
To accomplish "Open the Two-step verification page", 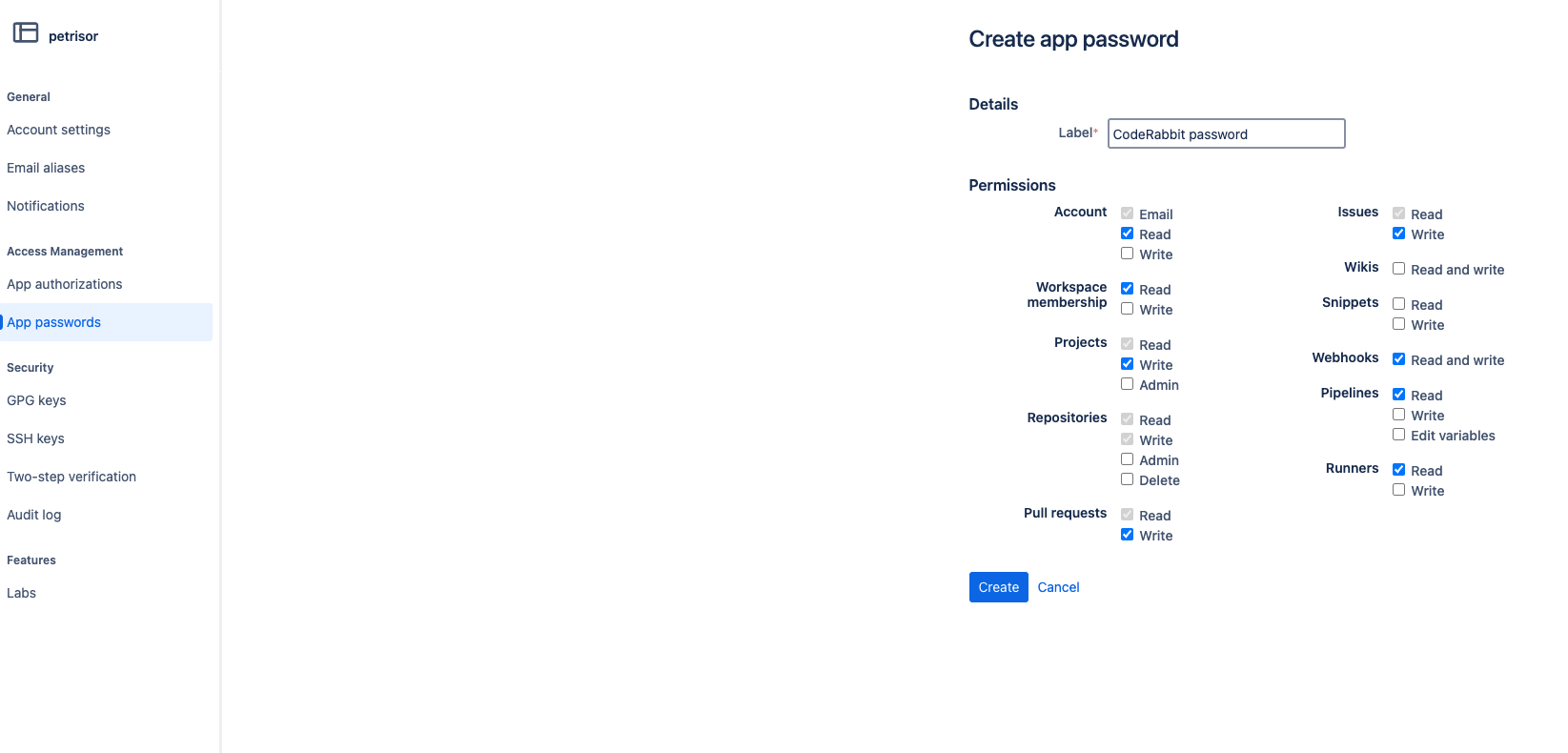I will pyautogui.click(x=71, y=477).
